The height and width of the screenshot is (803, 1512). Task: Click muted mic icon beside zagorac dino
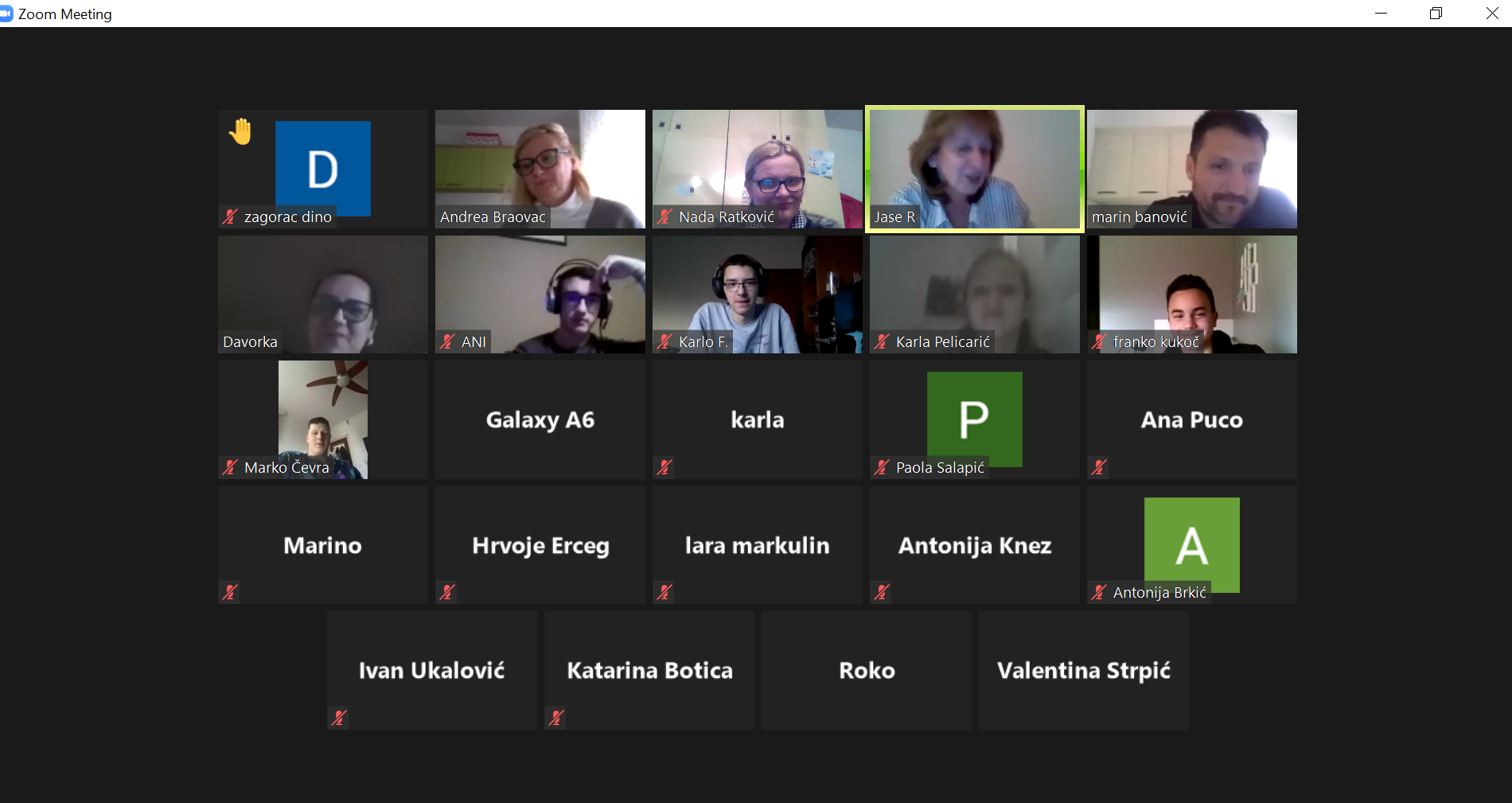231,216
